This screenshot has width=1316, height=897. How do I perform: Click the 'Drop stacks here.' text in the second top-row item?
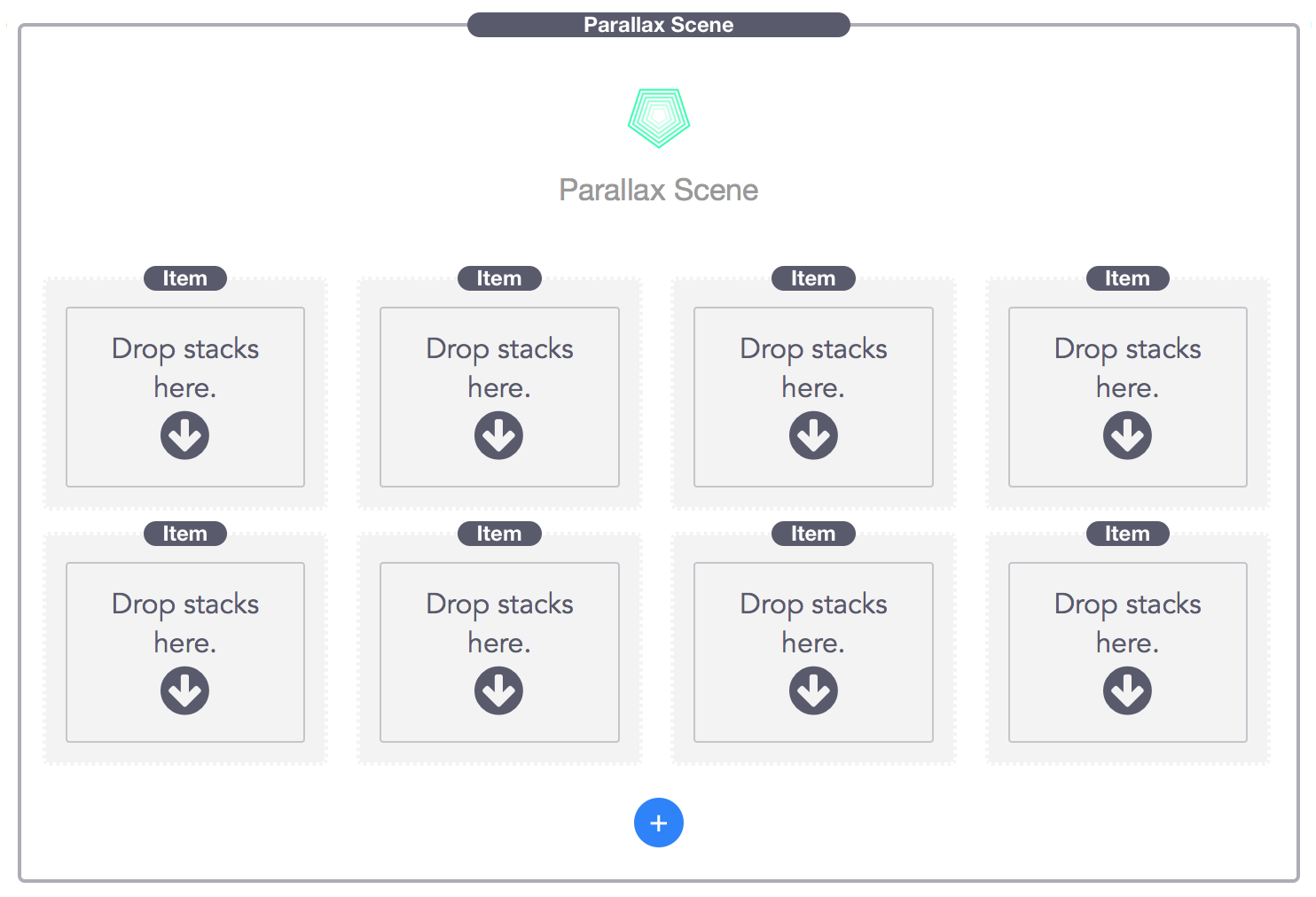(x=499, y=367)
